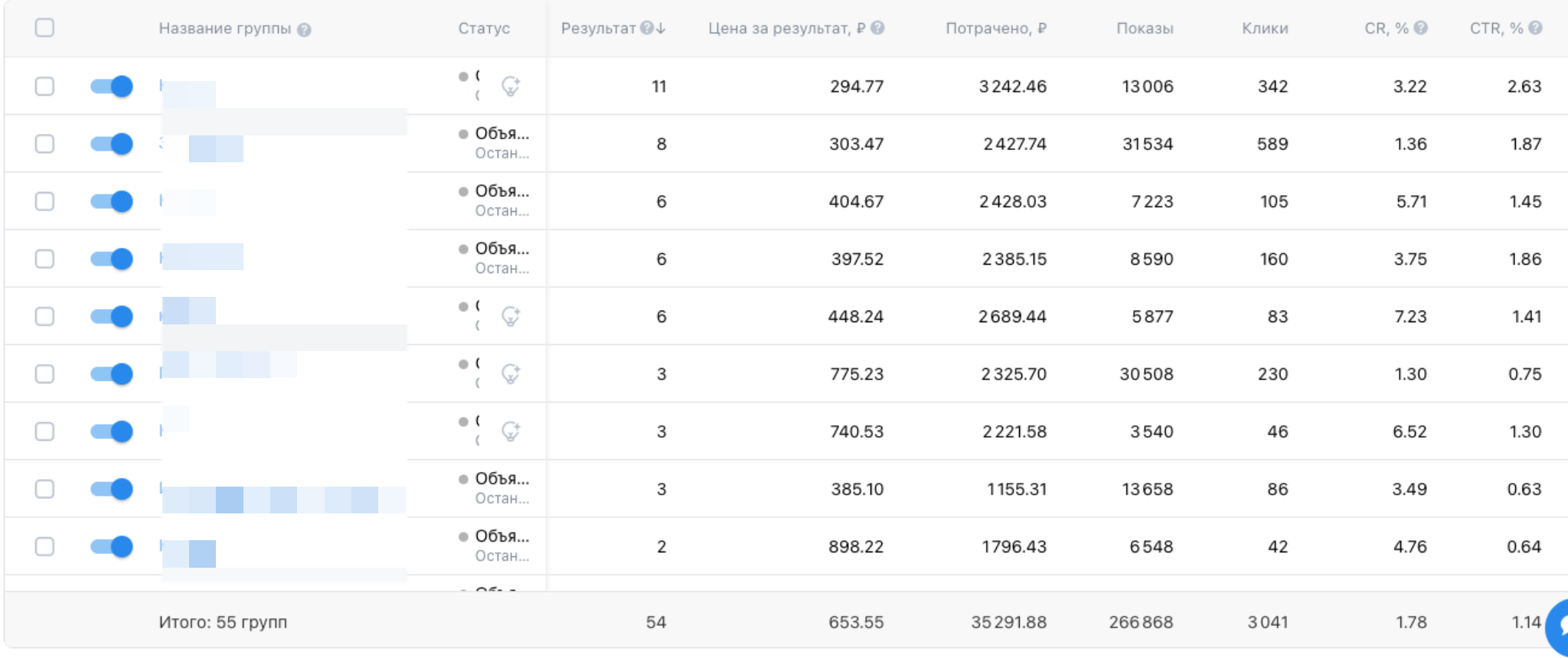Screen dimensions: 1568x658
Task: Click lightbulb recommendation icon in row with 11 results
Action: click(x=511, y=86)
